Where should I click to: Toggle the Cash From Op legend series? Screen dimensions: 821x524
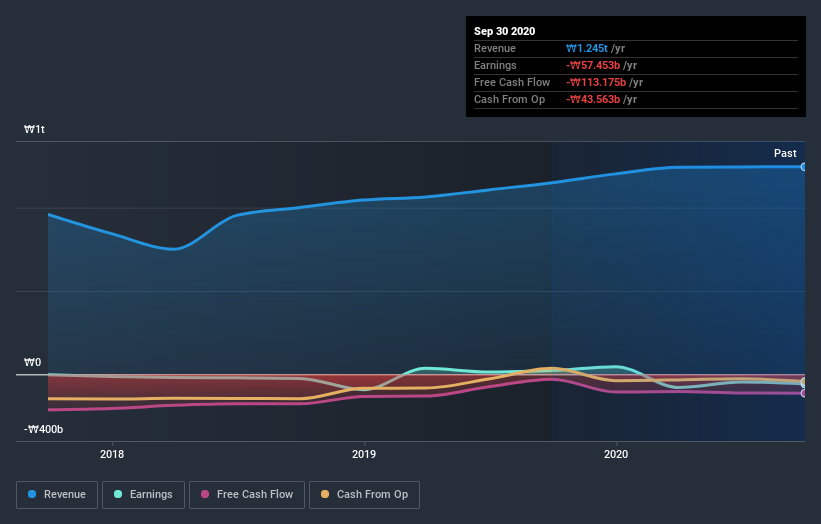[364, 495]
